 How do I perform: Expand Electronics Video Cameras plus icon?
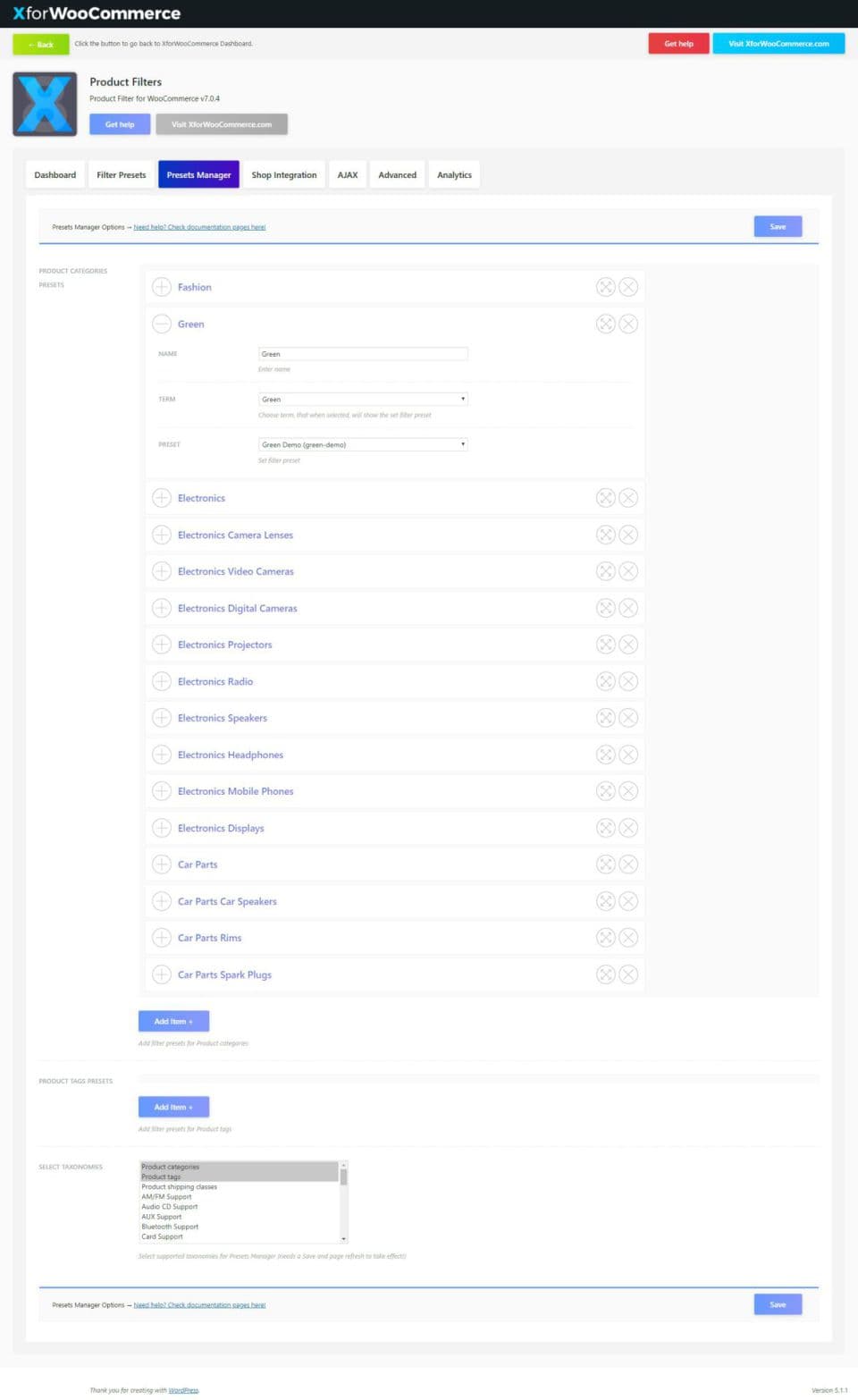(162, 571)
